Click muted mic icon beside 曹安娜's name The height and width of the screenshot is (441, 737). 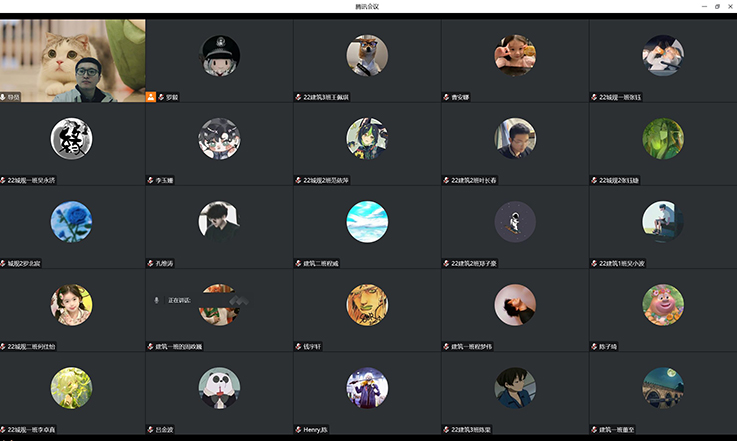pos(446,97)
